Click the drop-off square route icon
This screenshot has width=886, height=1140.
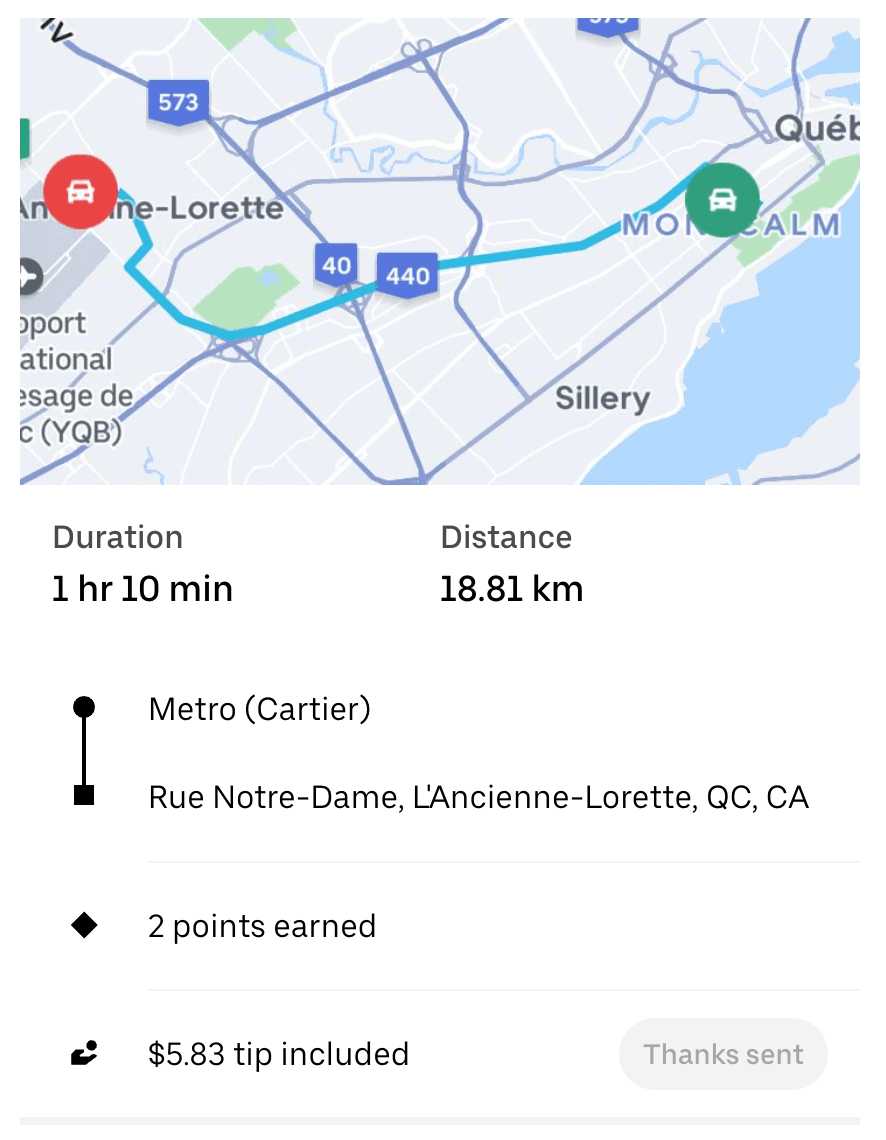(85, 797)
